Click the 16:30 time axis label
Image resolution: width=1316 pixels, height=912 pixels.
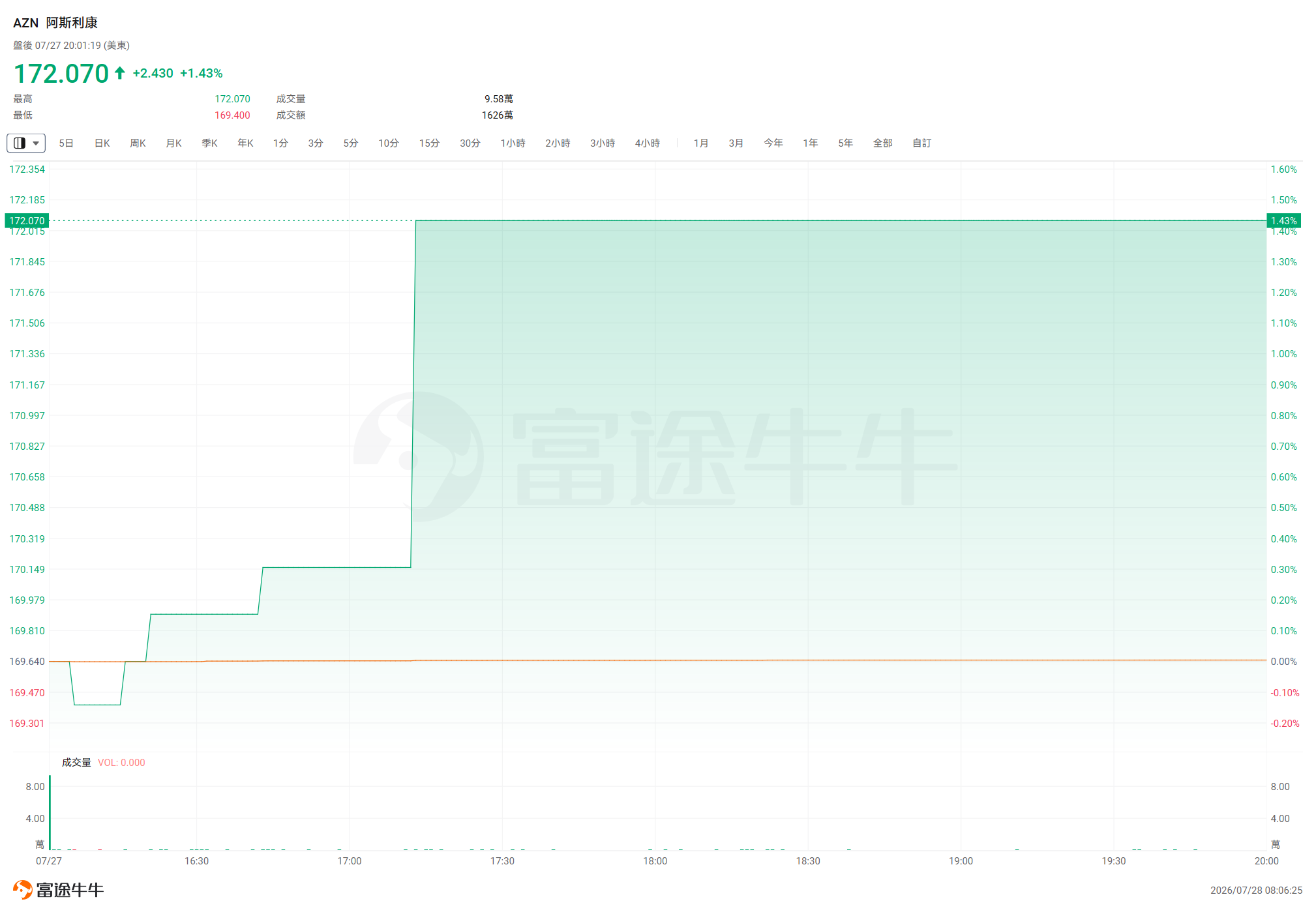[197, 861]
